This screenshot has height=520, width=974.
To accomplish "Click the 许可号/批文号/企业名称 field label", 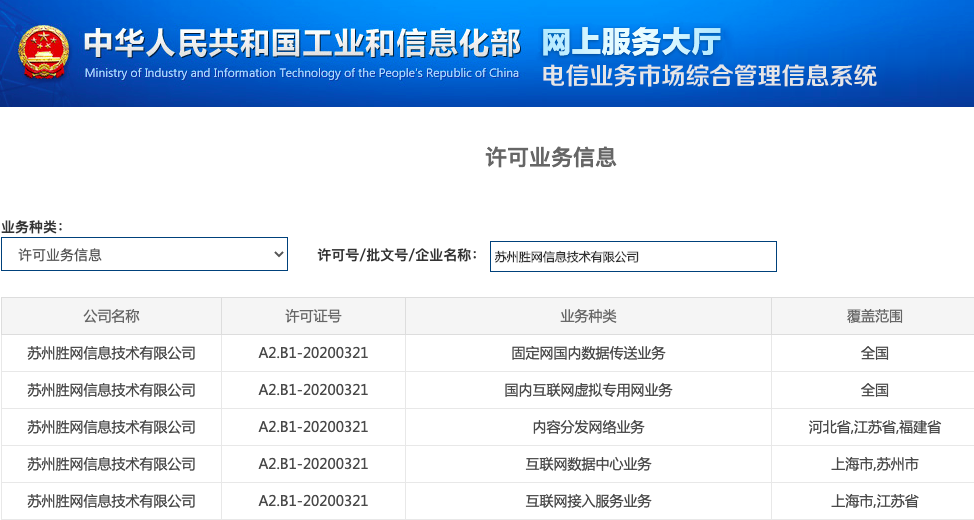I will tap(398, 255).
